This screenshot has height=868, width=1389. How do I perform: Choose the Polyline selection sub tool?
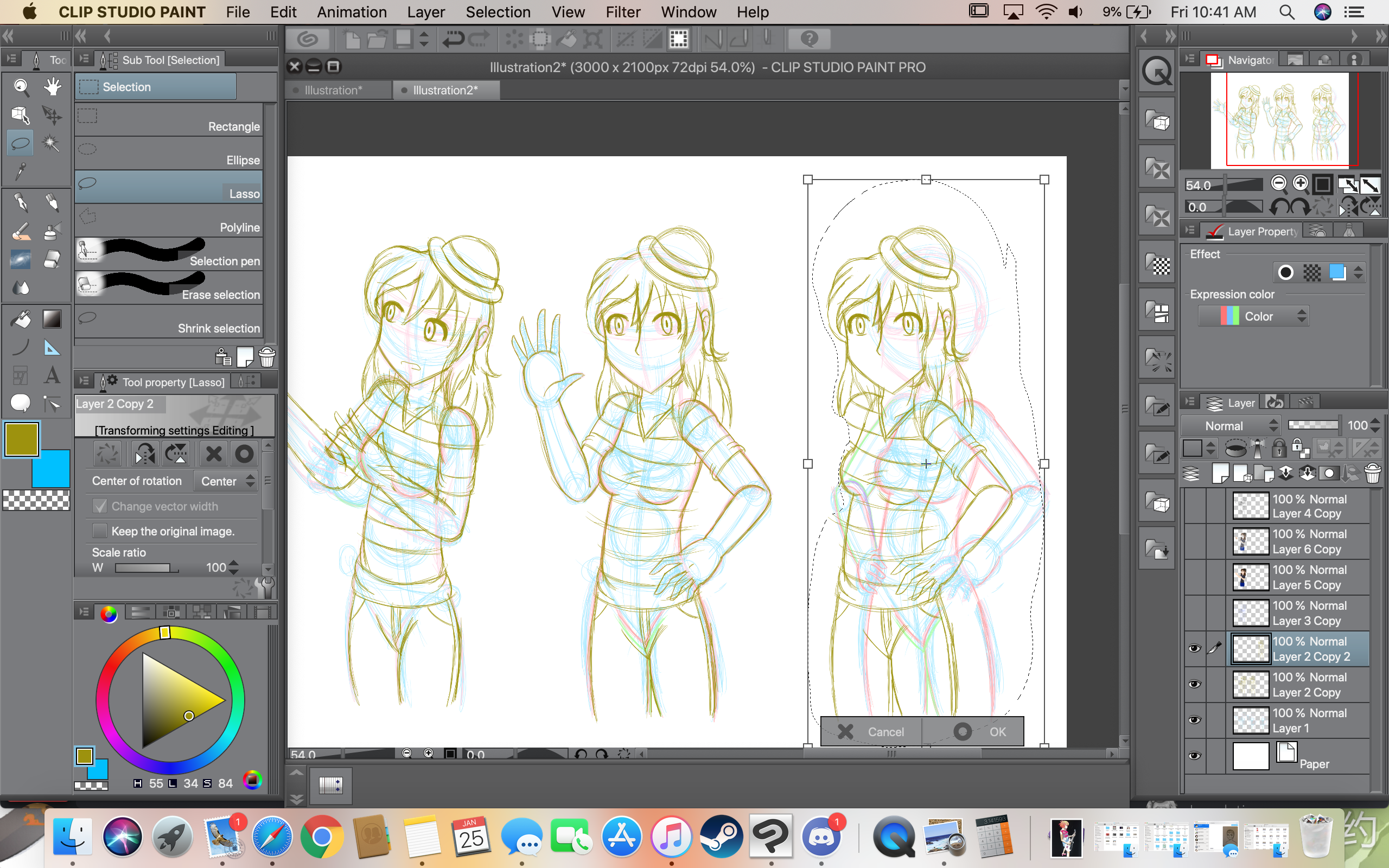coord(169,220)
